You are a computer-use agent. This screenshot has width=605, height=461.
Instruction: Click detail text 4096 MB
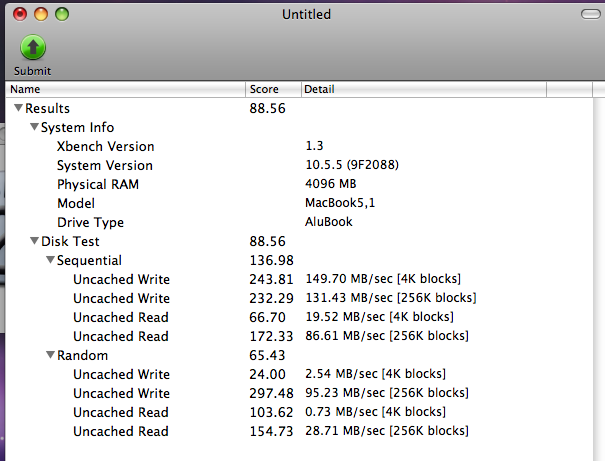[x=331, y=184]
